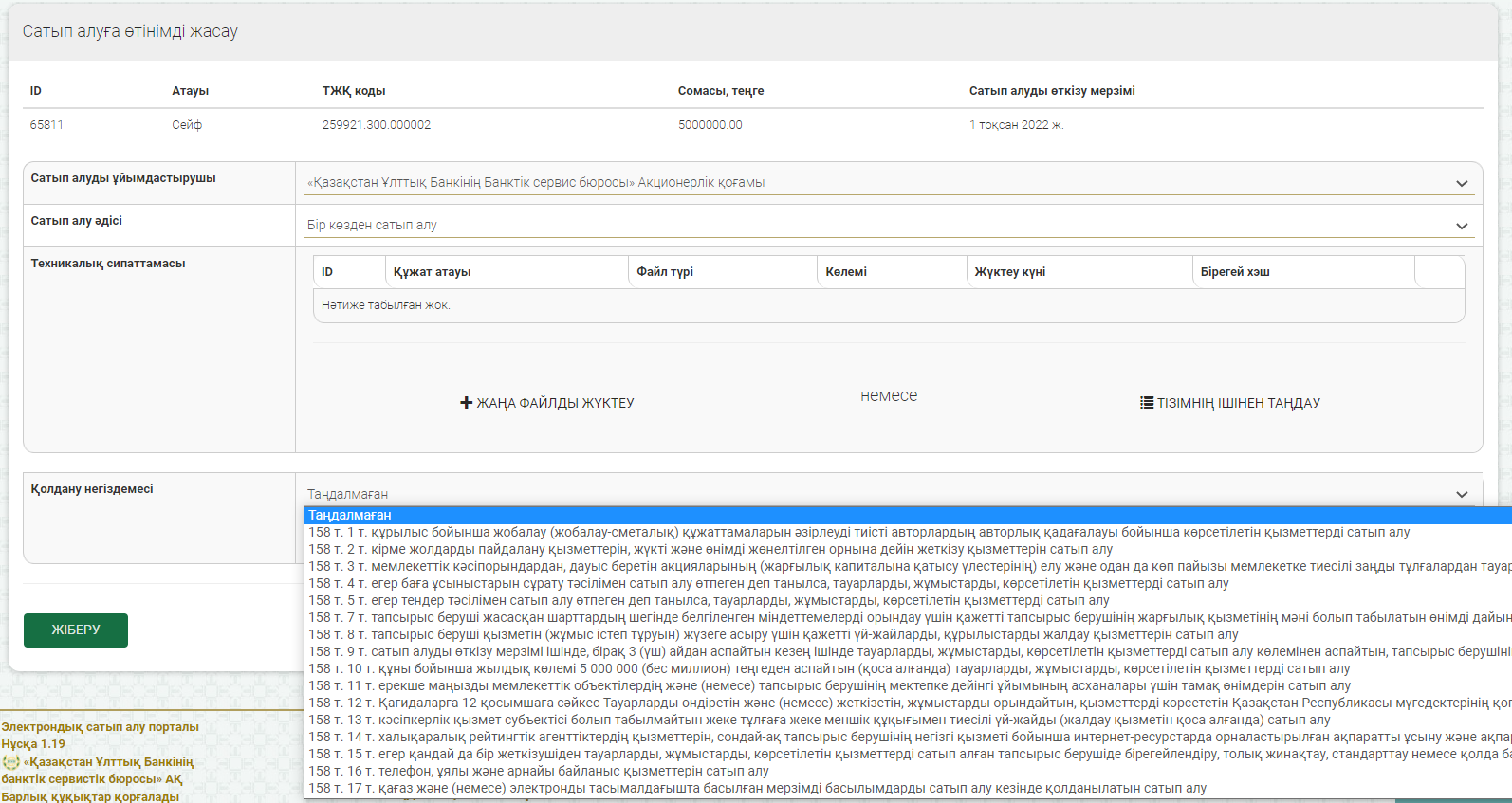Open the purchase method dropdown arrow
This screenshot has height=803, width=1512.
point(1461,226)
